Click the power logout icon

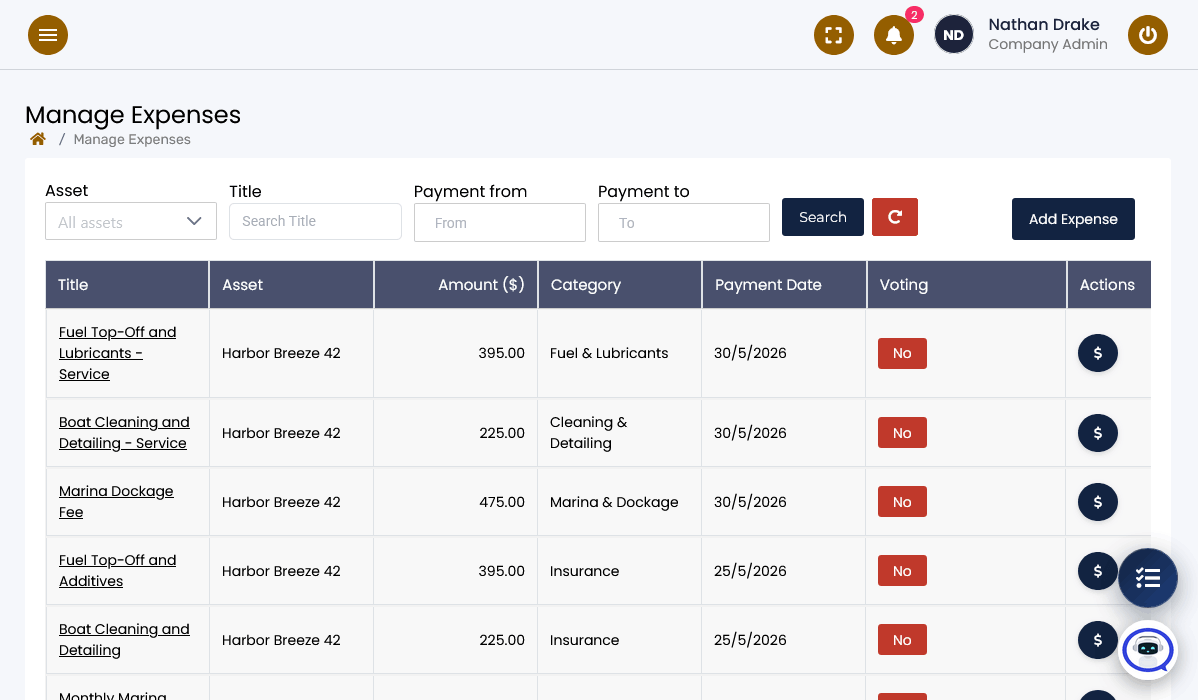pos(1148,35)
